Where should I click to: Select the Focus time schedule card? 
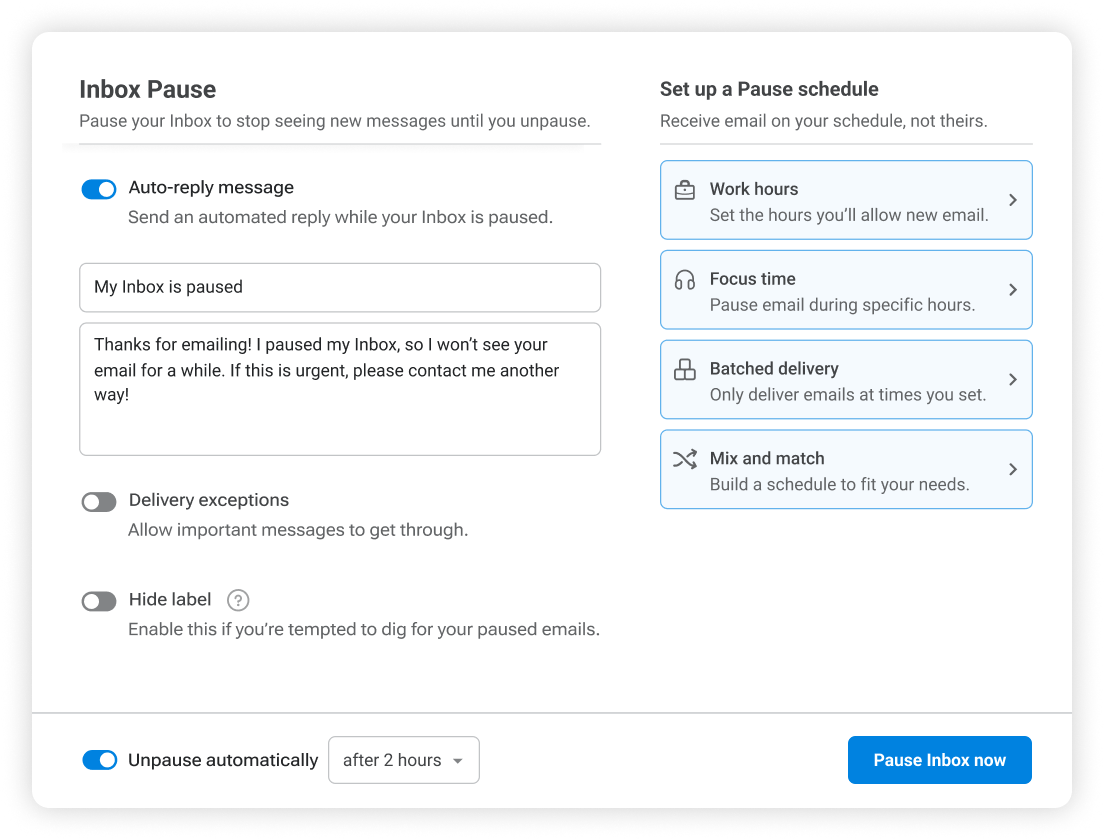click(846, 289)
